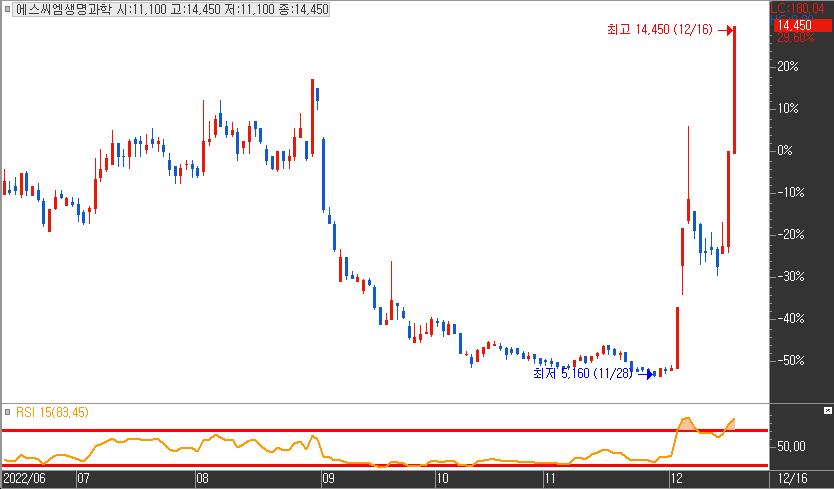This screenshot has height=489, width=834.
Task: Click the 2022/06 label on the date axis
Action: (25, 478)
